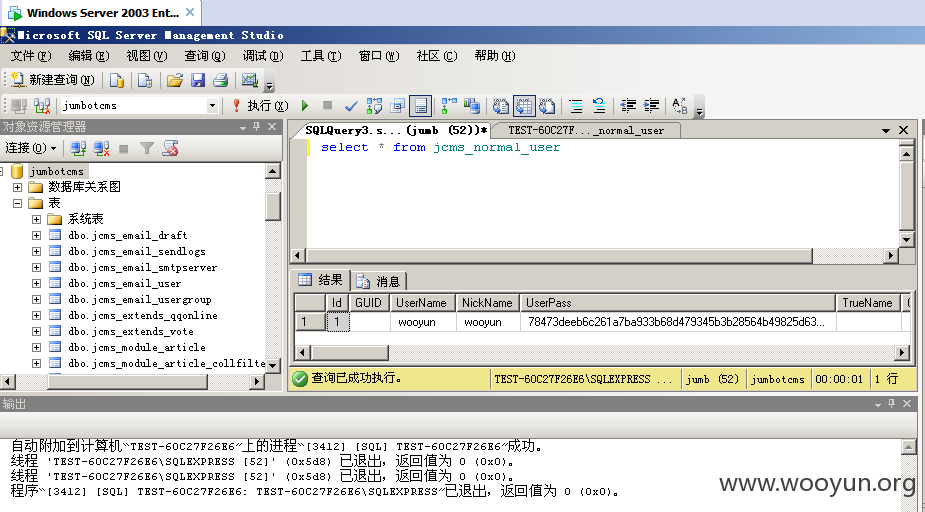Select dbo.jcms_email_user in the tree
Viewport: 925px width, 512px height.
[x=124, y=284]
